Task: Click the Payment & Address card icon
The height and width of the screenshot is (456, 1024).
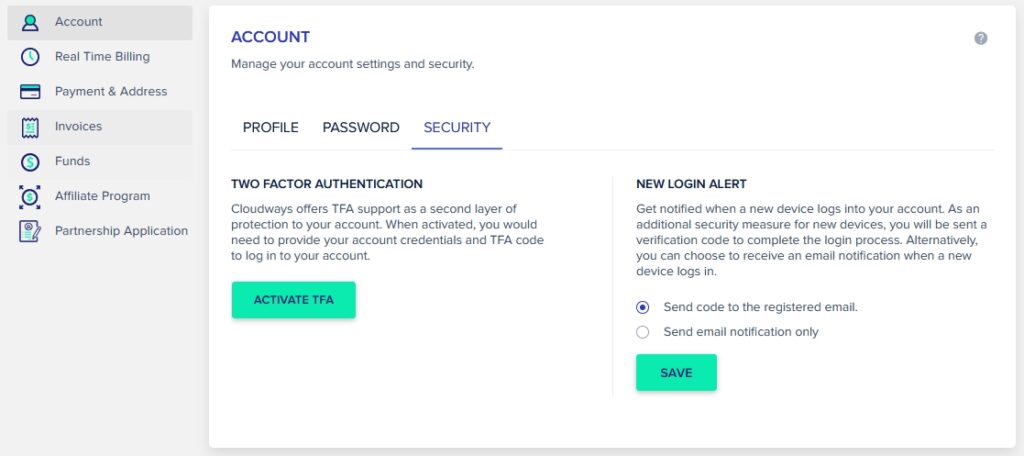Action: click(x=30, y=92)
